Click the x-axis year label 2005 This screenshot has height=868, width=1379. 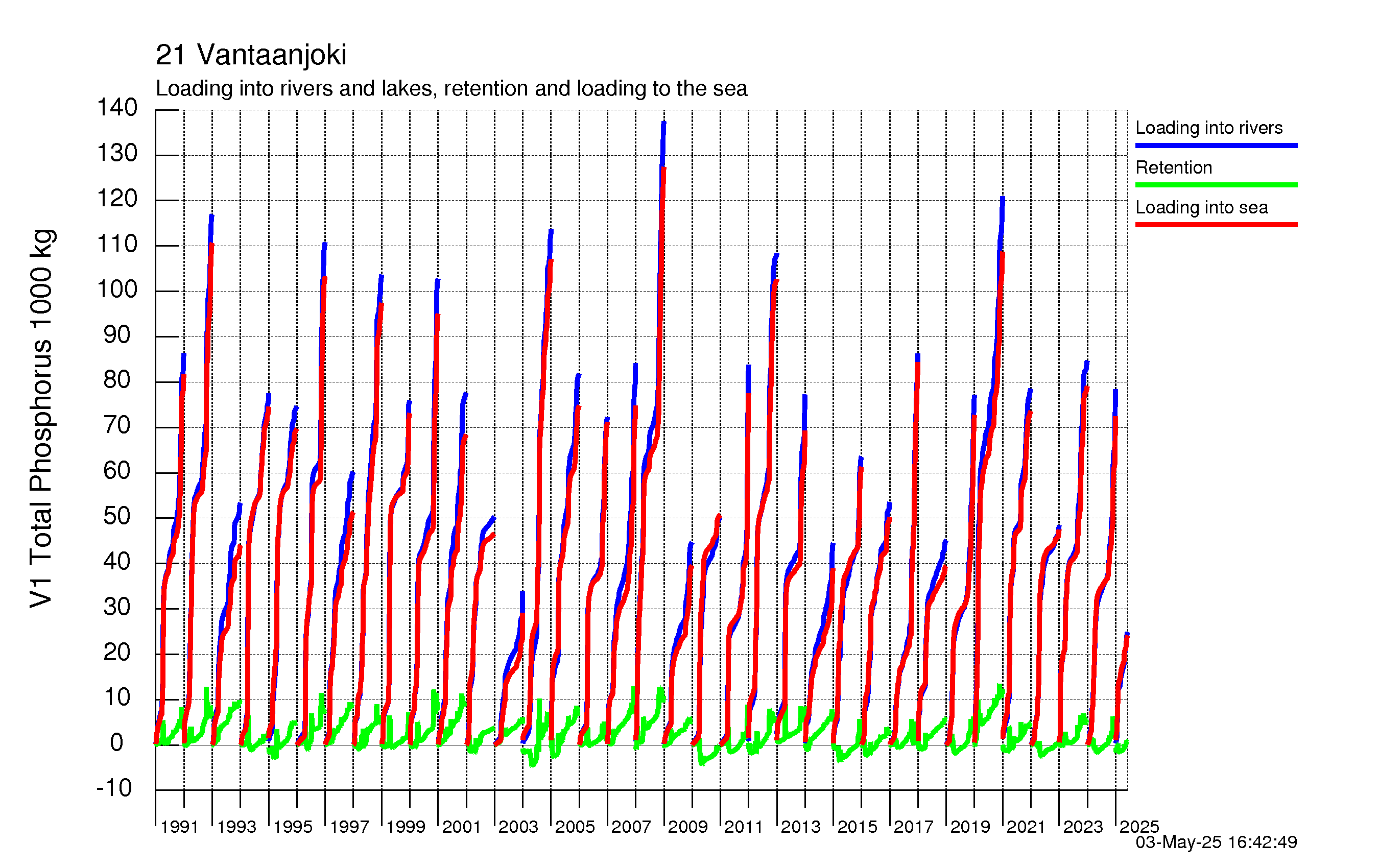point(575,827)
